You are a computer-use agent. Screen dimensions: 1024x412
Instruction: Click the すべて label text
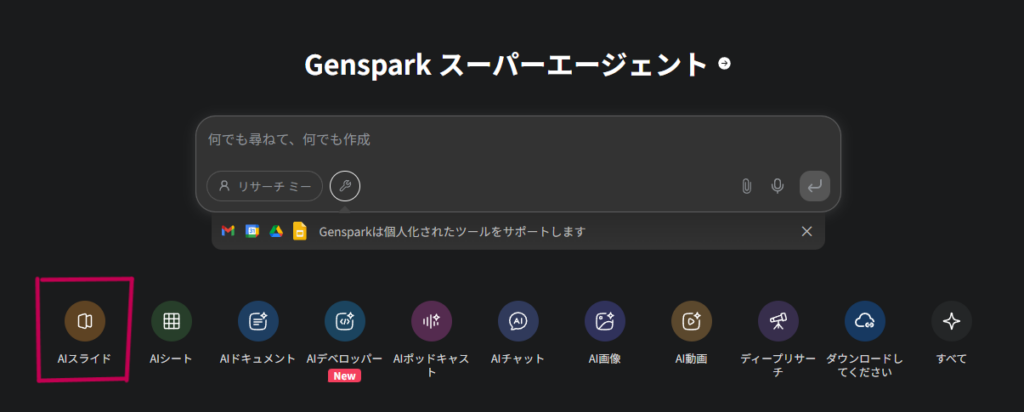tap(952, 359)
